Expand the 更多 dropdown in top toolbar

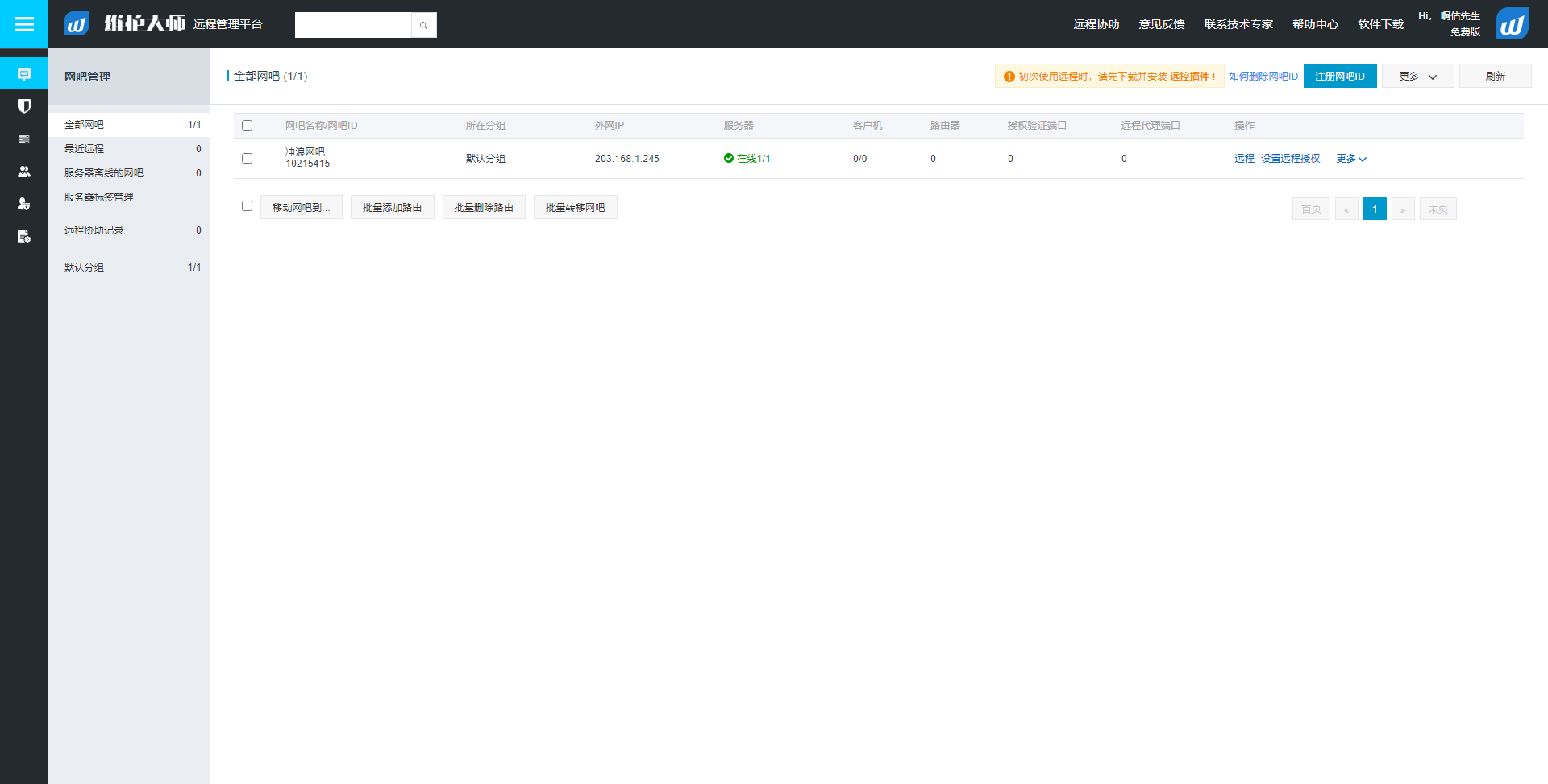pyautogui.click(x=1417, y=77)
